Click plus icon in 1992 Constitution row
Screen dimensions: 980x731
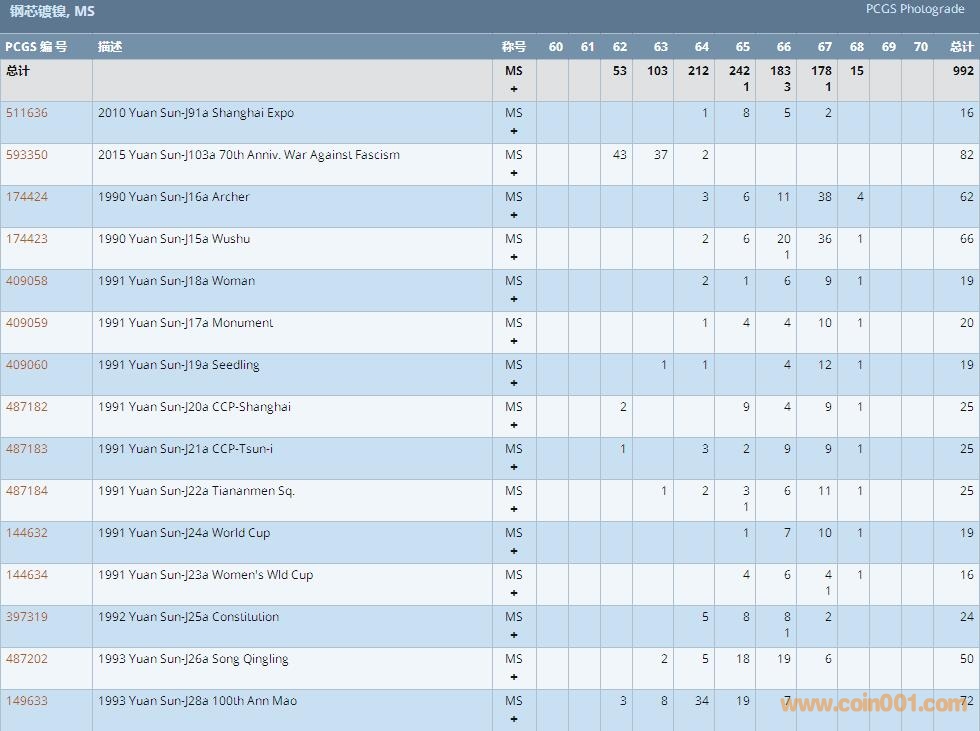(x=514, y=635)
